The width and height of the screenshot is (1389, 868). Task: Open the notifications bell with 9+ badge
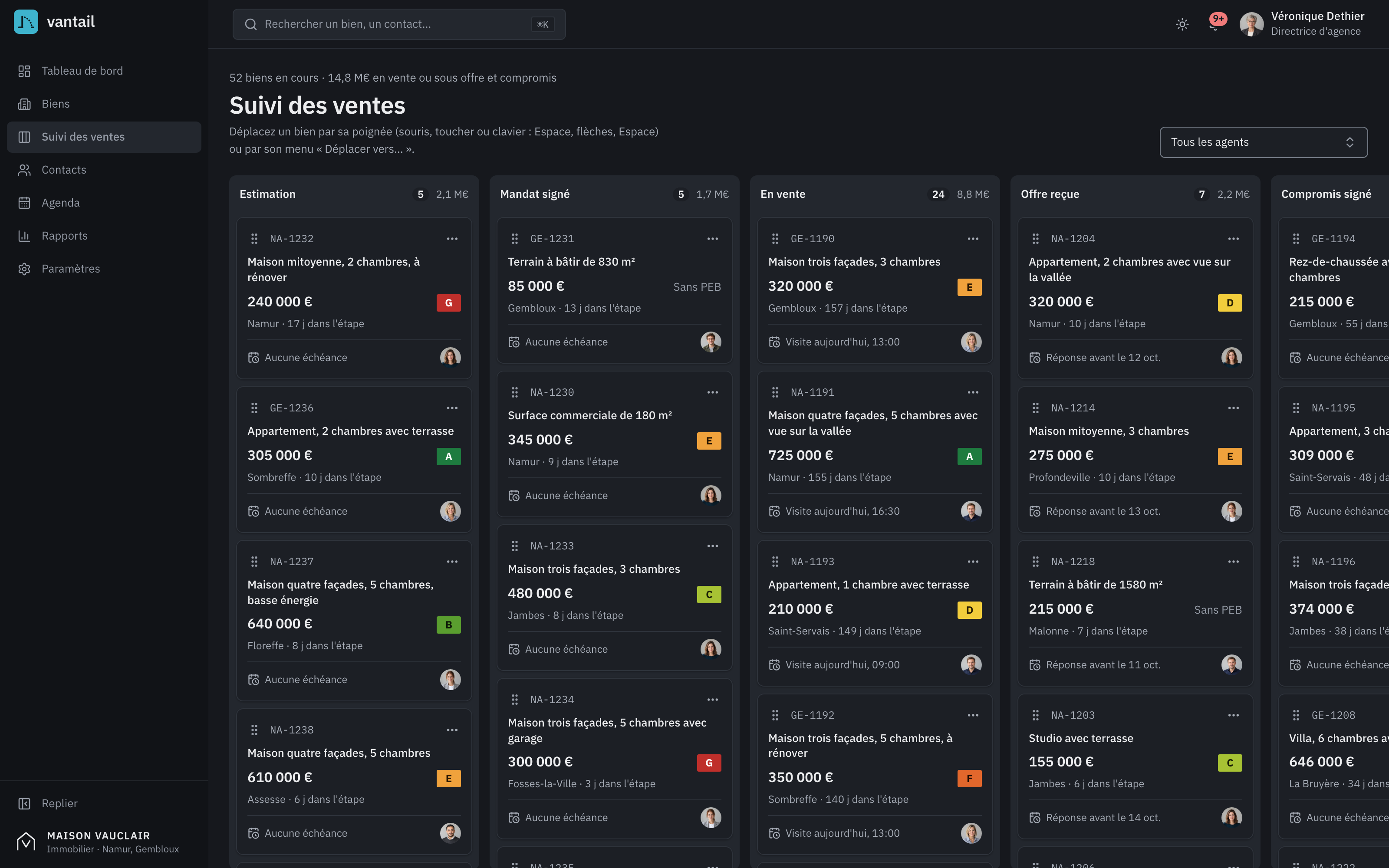click(x=1215, y=24)
